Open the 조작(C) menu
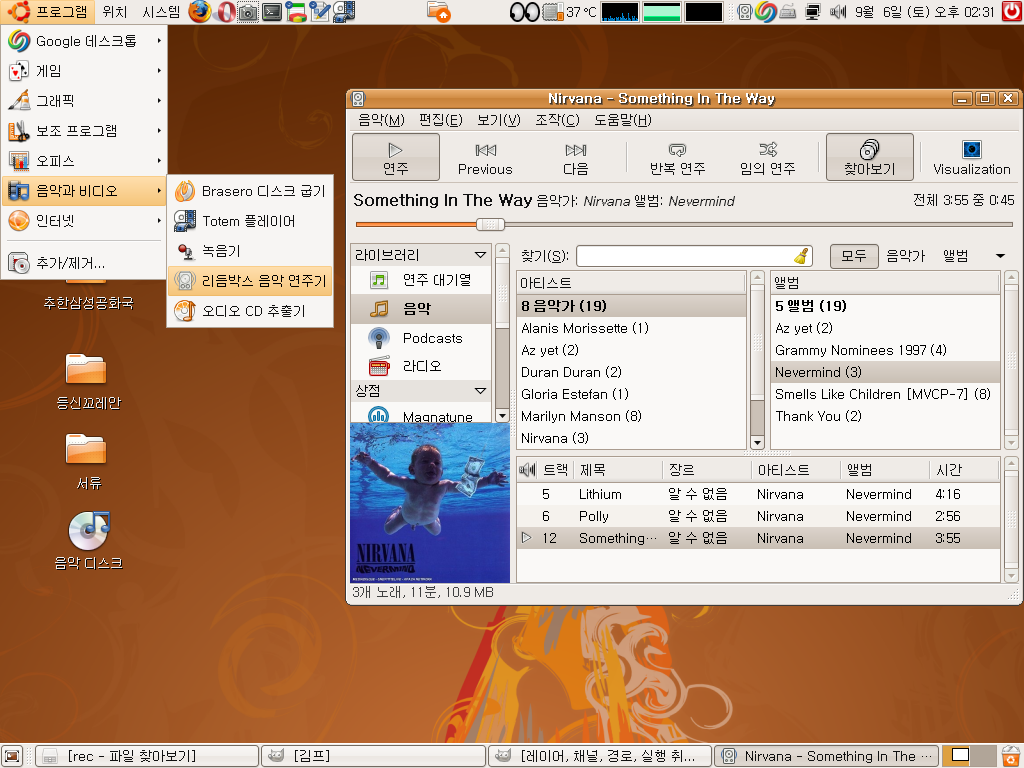This screenshot has width=1024, height=768. tap(557, 120)
